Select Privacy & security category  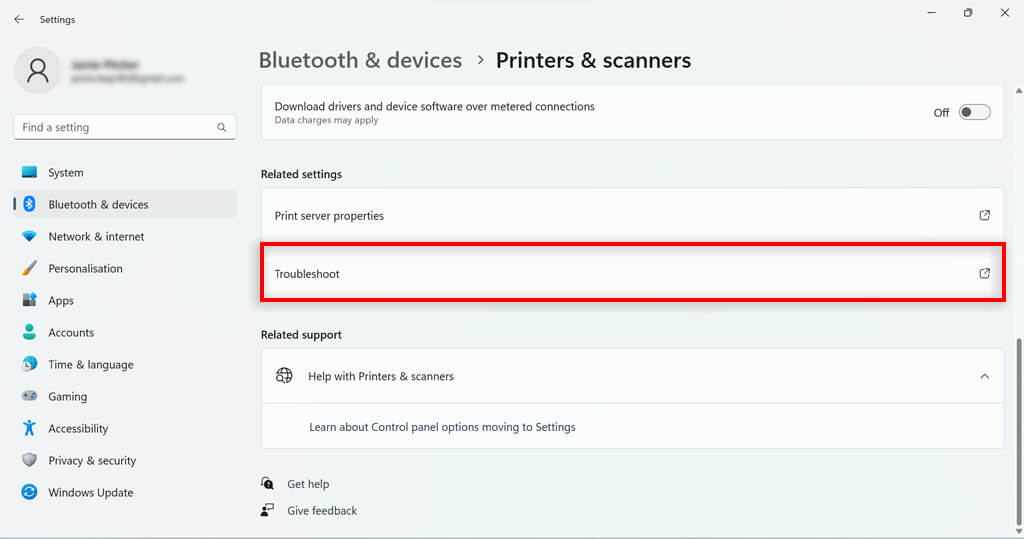tap(91, 460)
